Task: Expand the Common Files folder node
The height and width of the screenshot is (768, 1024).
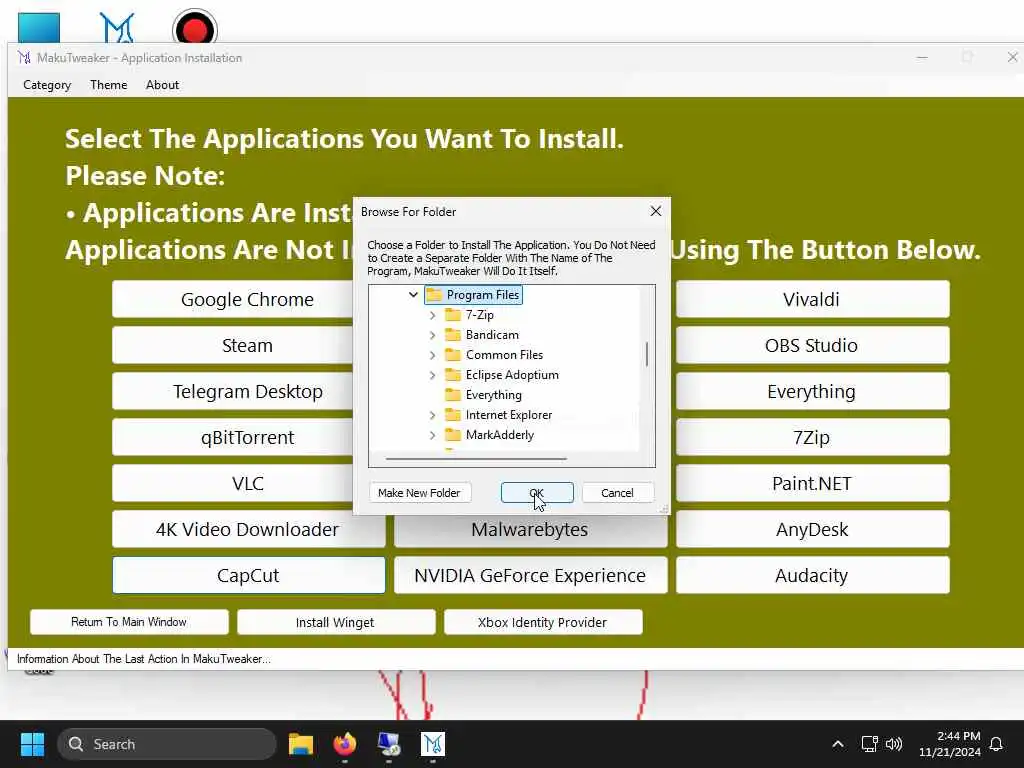Action: [432, 355]
